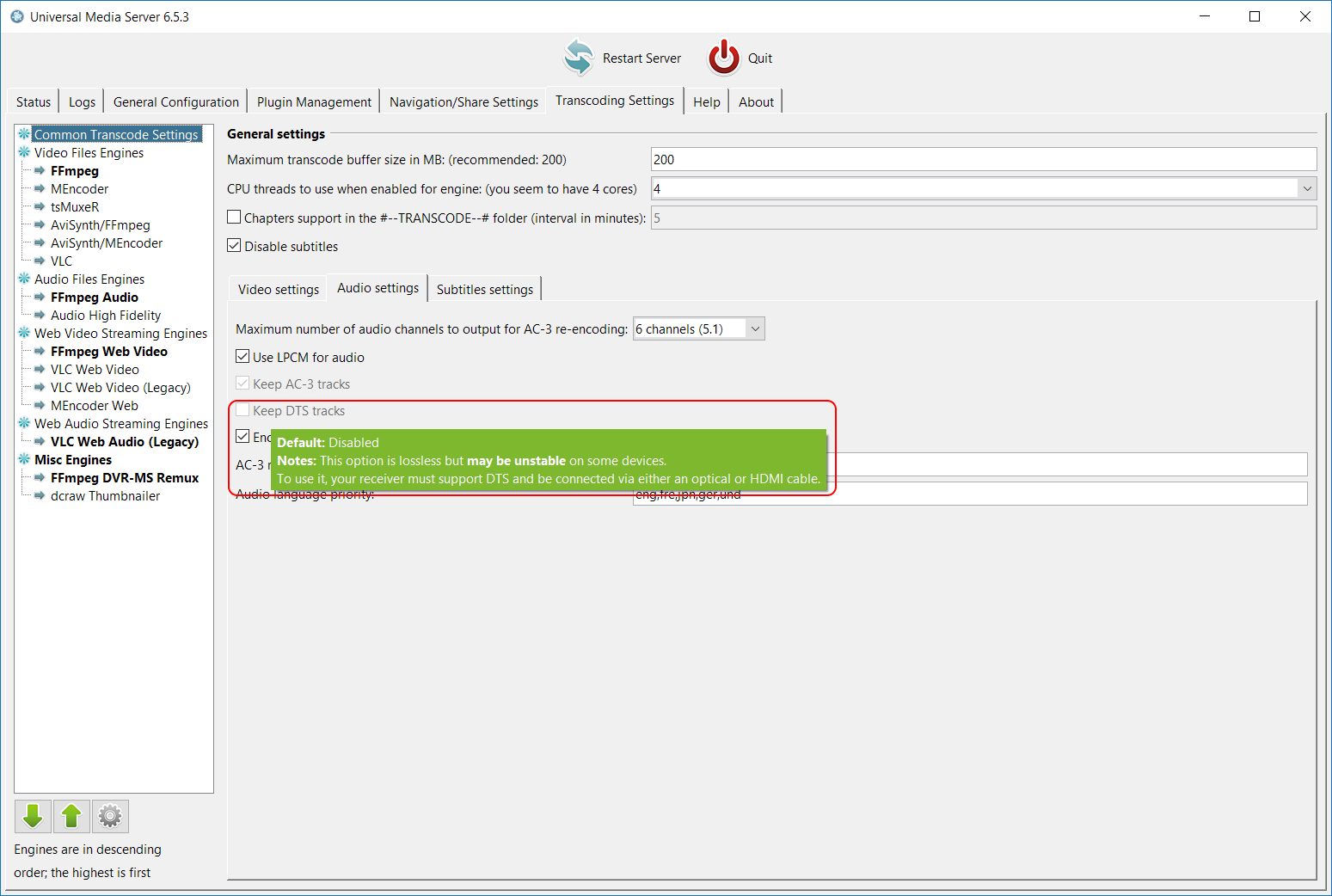
Task: Open the About tab
Action: click(756, 101)
